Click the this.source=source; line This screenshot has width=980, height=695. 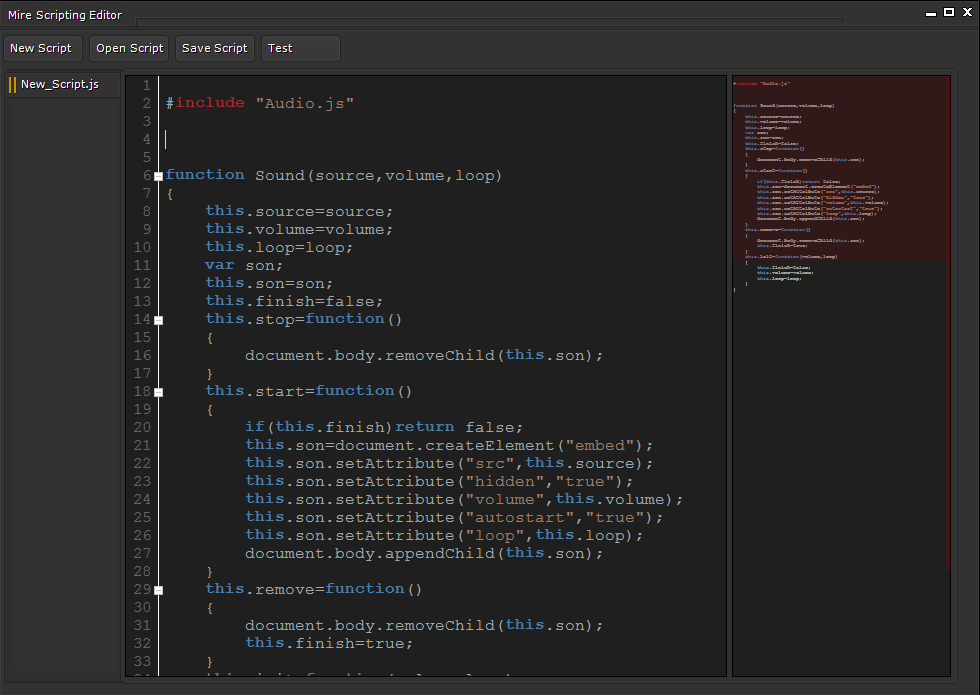pyautogui.click(x=299, y=211)
